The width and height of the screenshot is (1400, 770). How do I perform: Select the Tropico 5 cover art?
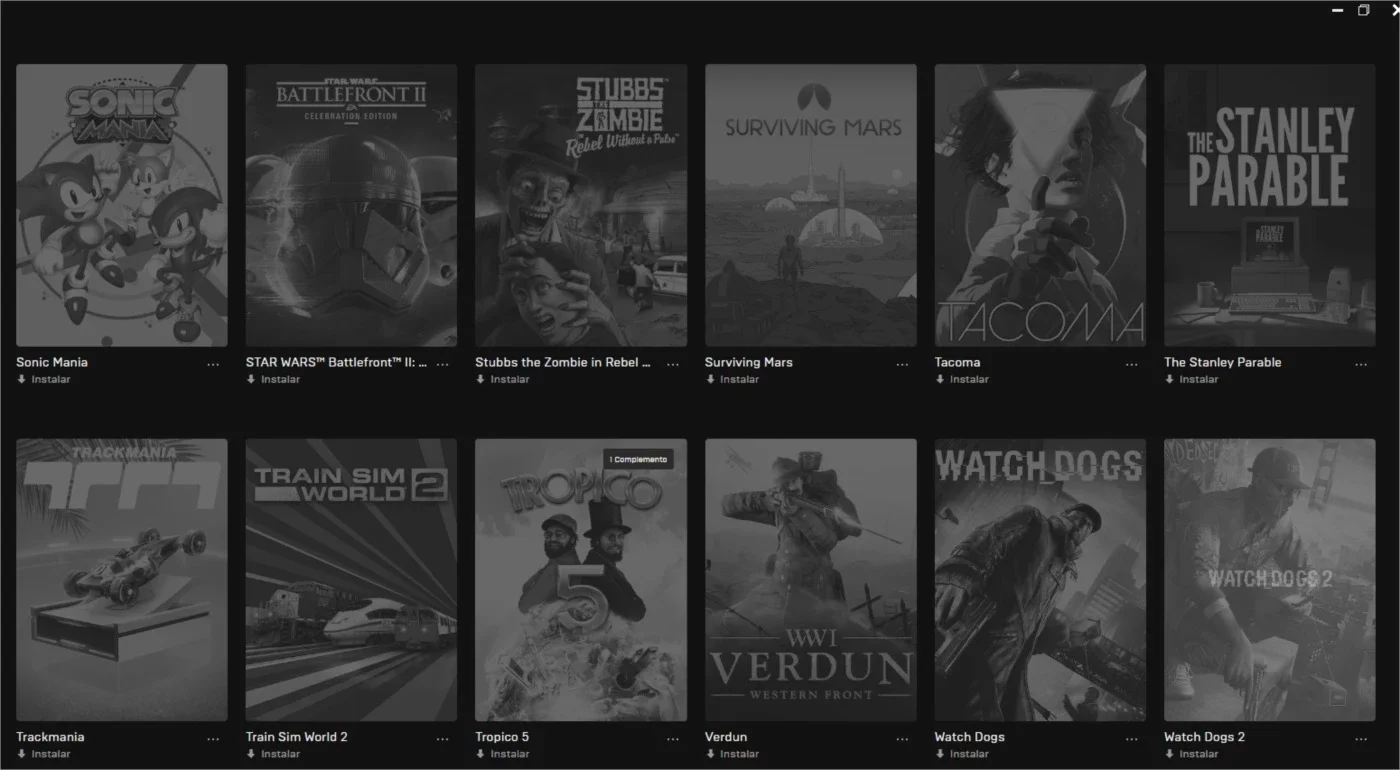coord(581,580)
